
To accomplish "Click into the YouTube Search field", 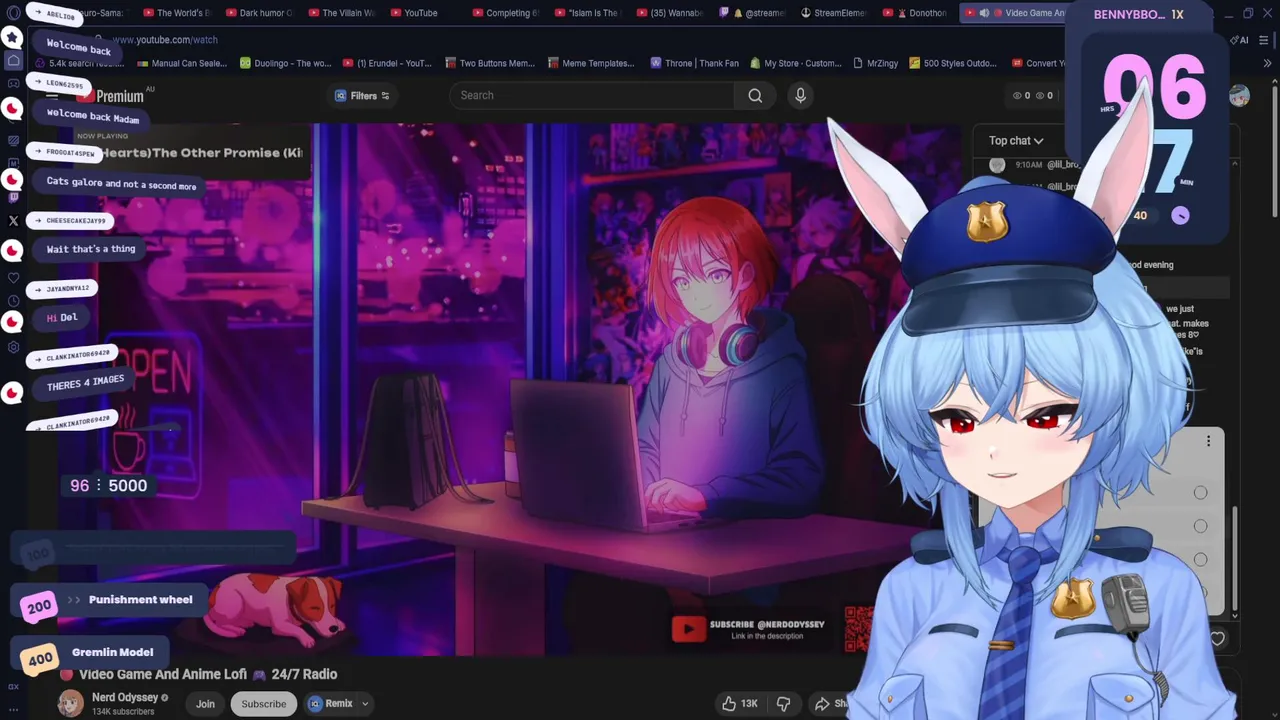I will [x=592, y=95].
